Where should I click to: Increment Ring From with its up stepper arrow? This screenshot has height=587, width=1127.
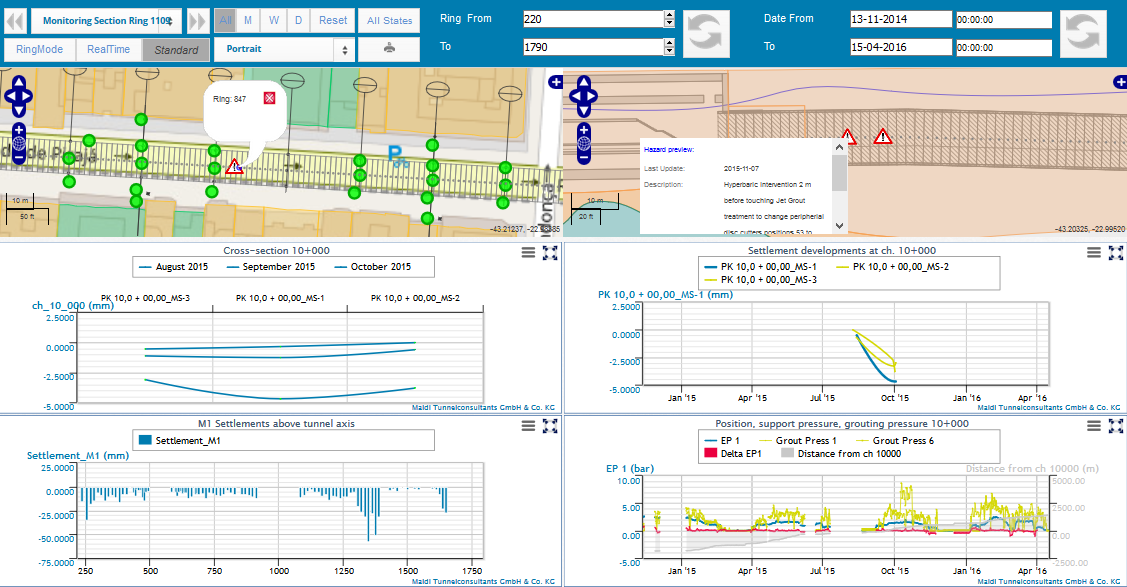coord(668,13)
